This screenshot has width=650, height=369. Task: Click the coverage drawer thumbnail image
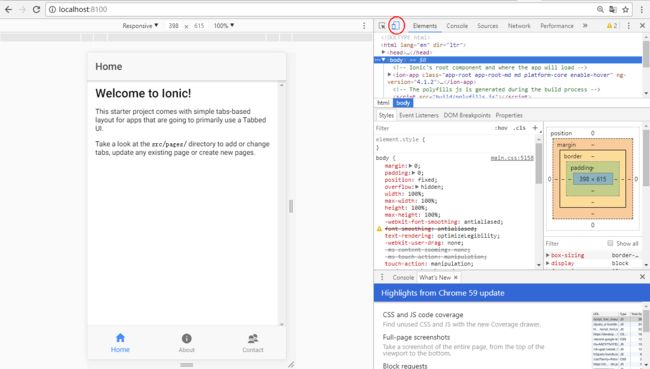(x=617, y=339)
